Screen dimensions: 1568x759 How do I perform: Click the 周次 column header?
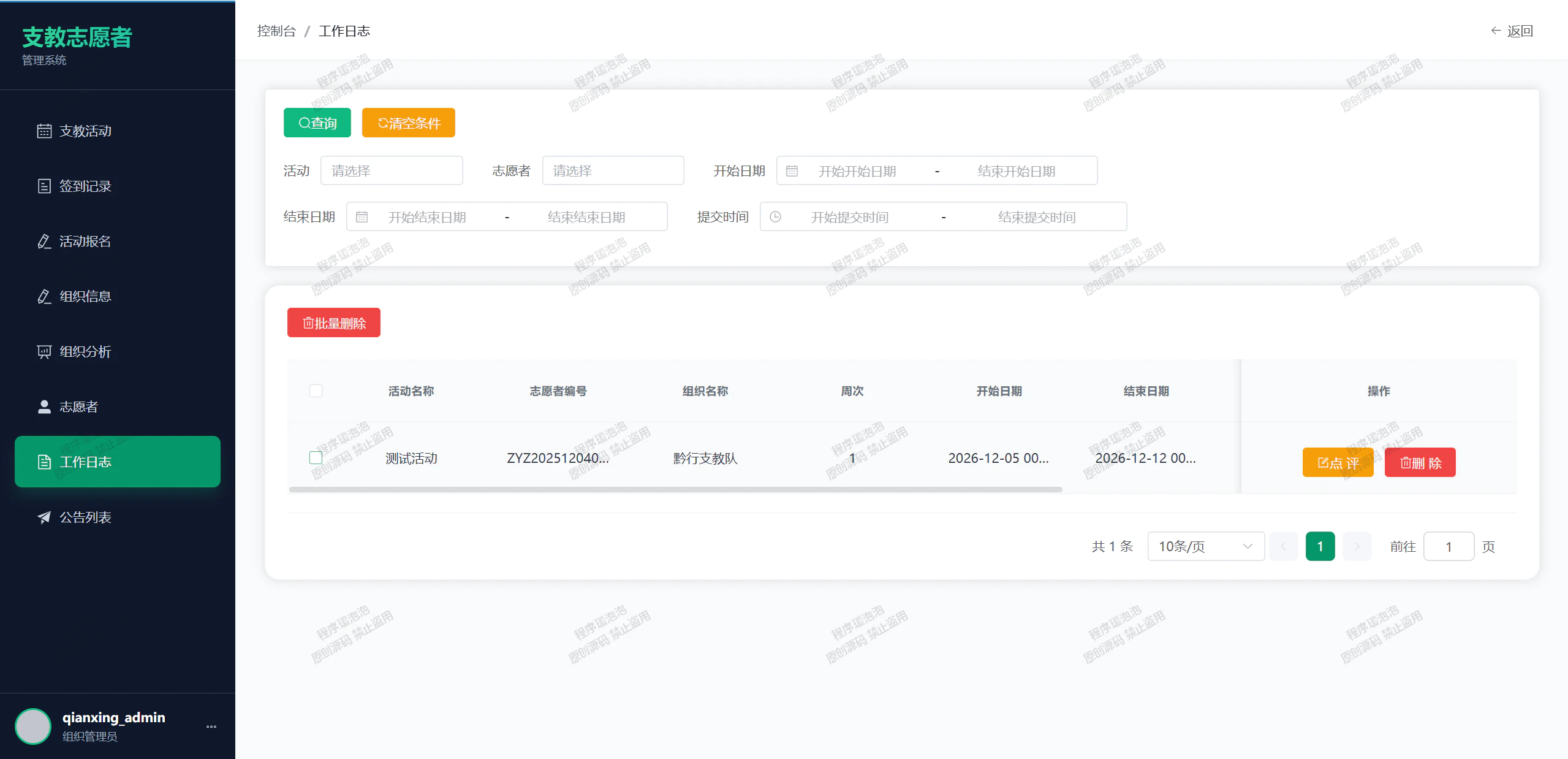[852, 391]
